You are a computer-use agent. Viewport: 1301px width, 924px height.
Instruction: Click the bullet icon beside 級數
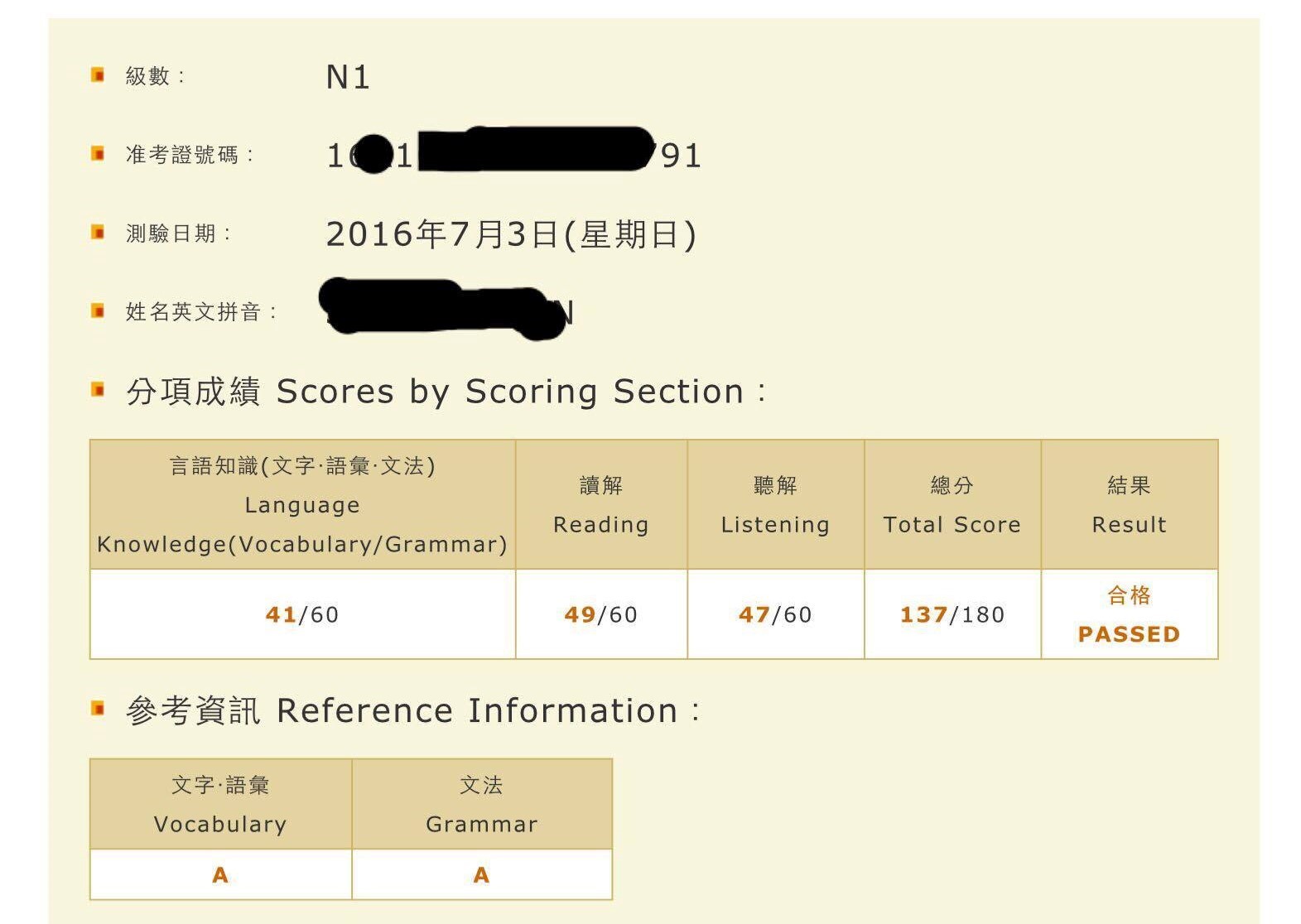(x=98, y=75)
